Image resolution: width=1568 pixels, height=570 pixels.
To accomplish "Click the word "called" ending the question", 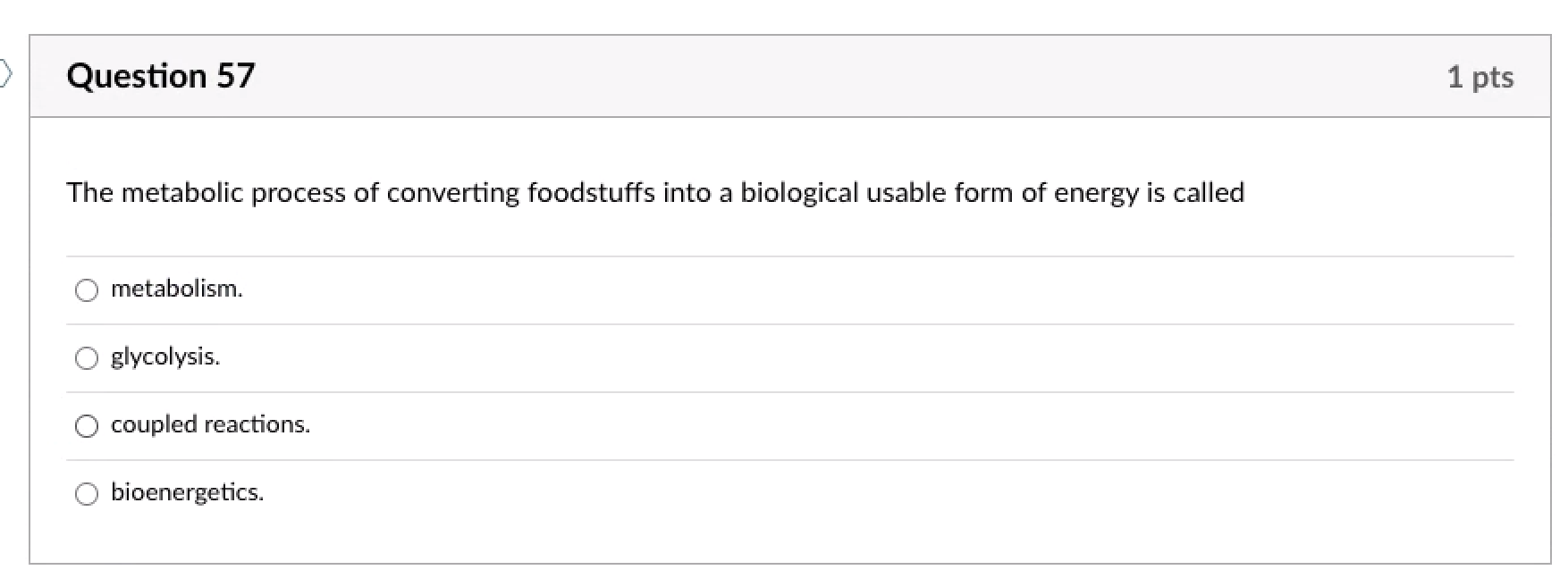I will click(1209, 193).
